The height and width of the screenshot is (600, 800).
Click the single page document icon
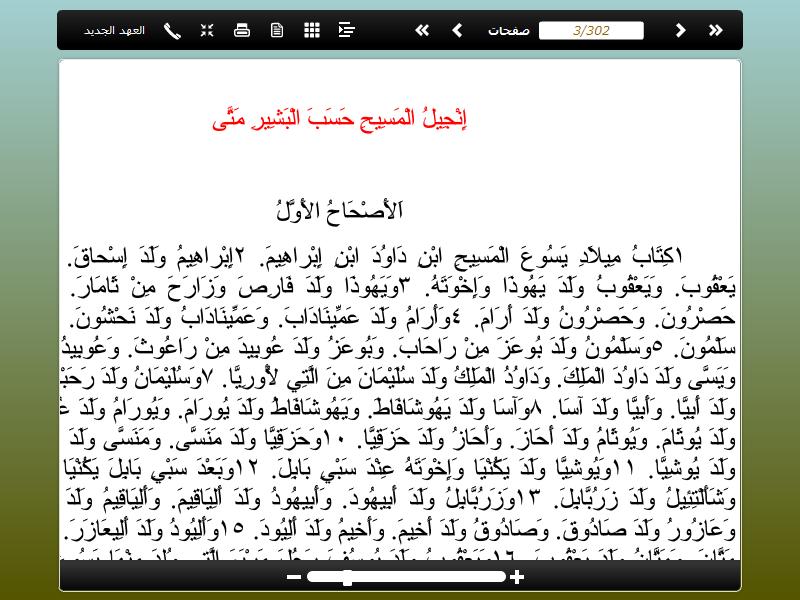pos(277,30)
